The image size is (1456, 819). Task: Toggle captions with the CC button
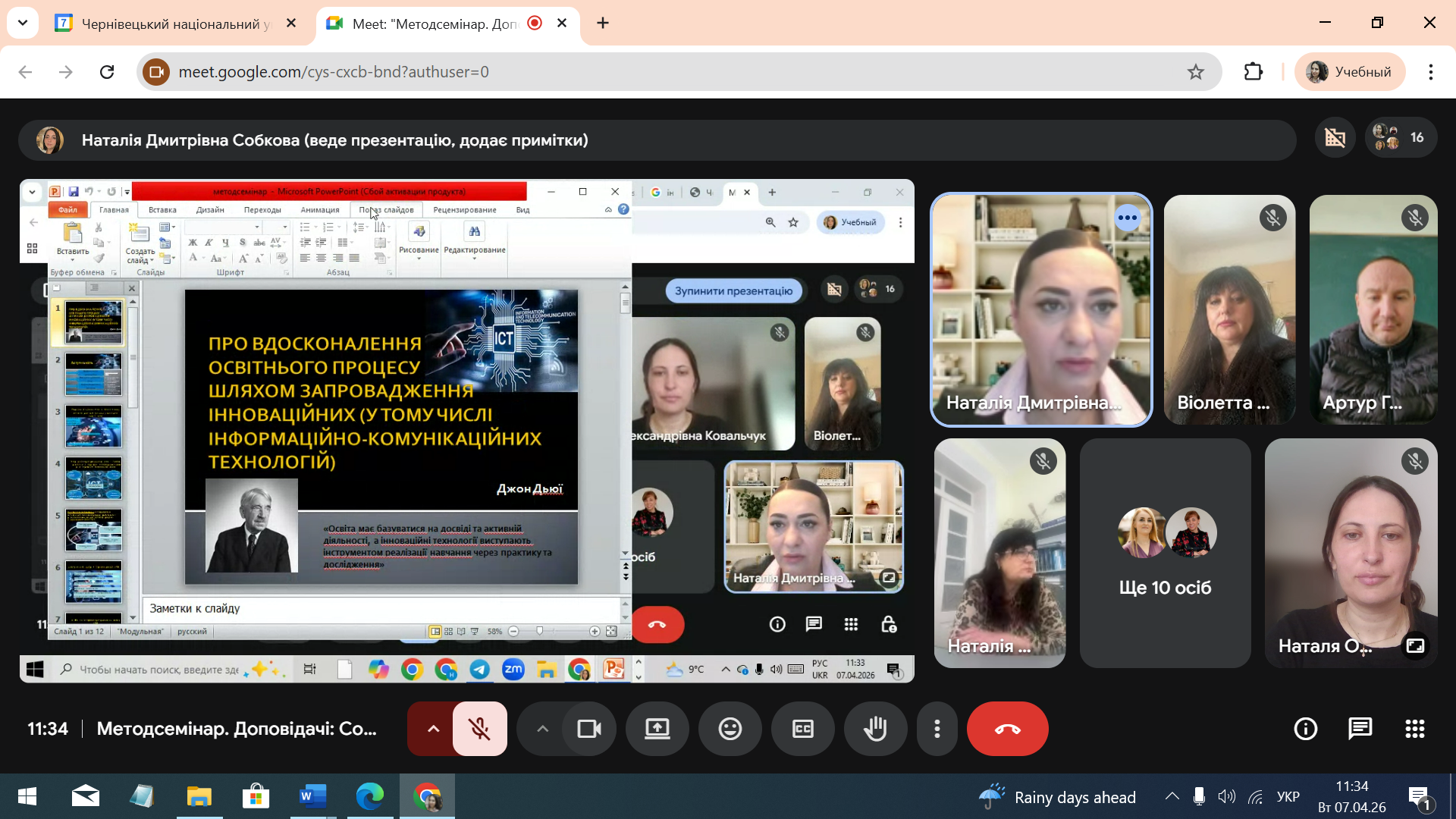[x=802, y=729]
